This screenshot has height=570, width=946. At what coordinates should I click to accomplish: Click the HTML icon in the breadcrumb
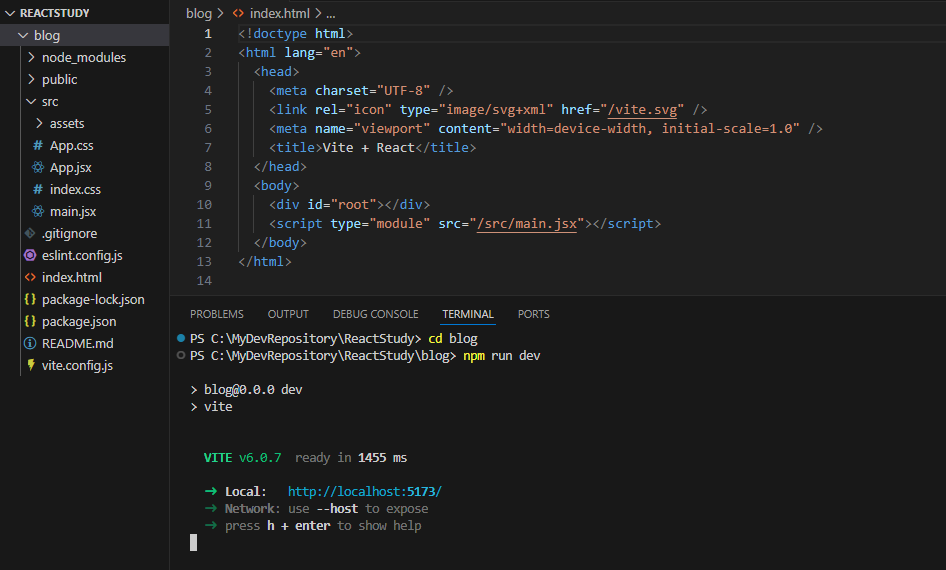(x=238, y=13)
